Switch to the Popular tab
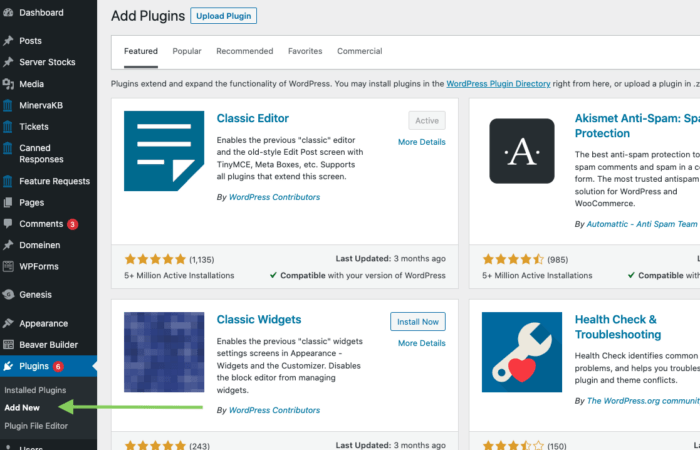Image resolution: width=700 pixels, height=450 pixels. coord(187,51)
